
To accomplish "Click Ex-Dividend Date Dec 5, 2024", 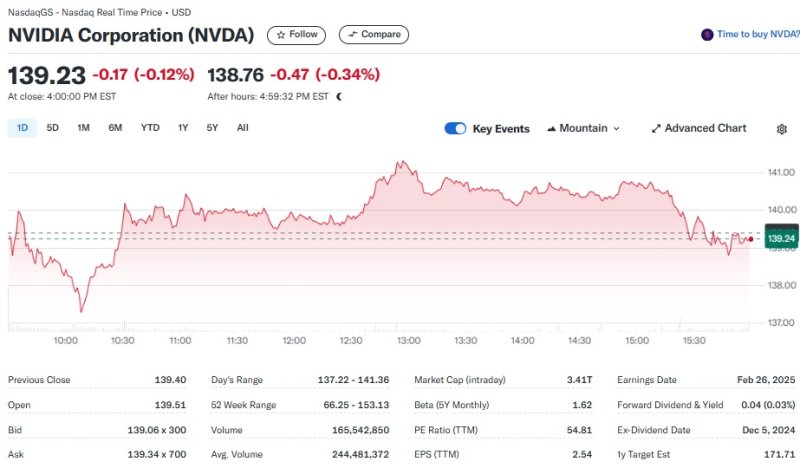I will pyautogui.click(x=769, y=430).
